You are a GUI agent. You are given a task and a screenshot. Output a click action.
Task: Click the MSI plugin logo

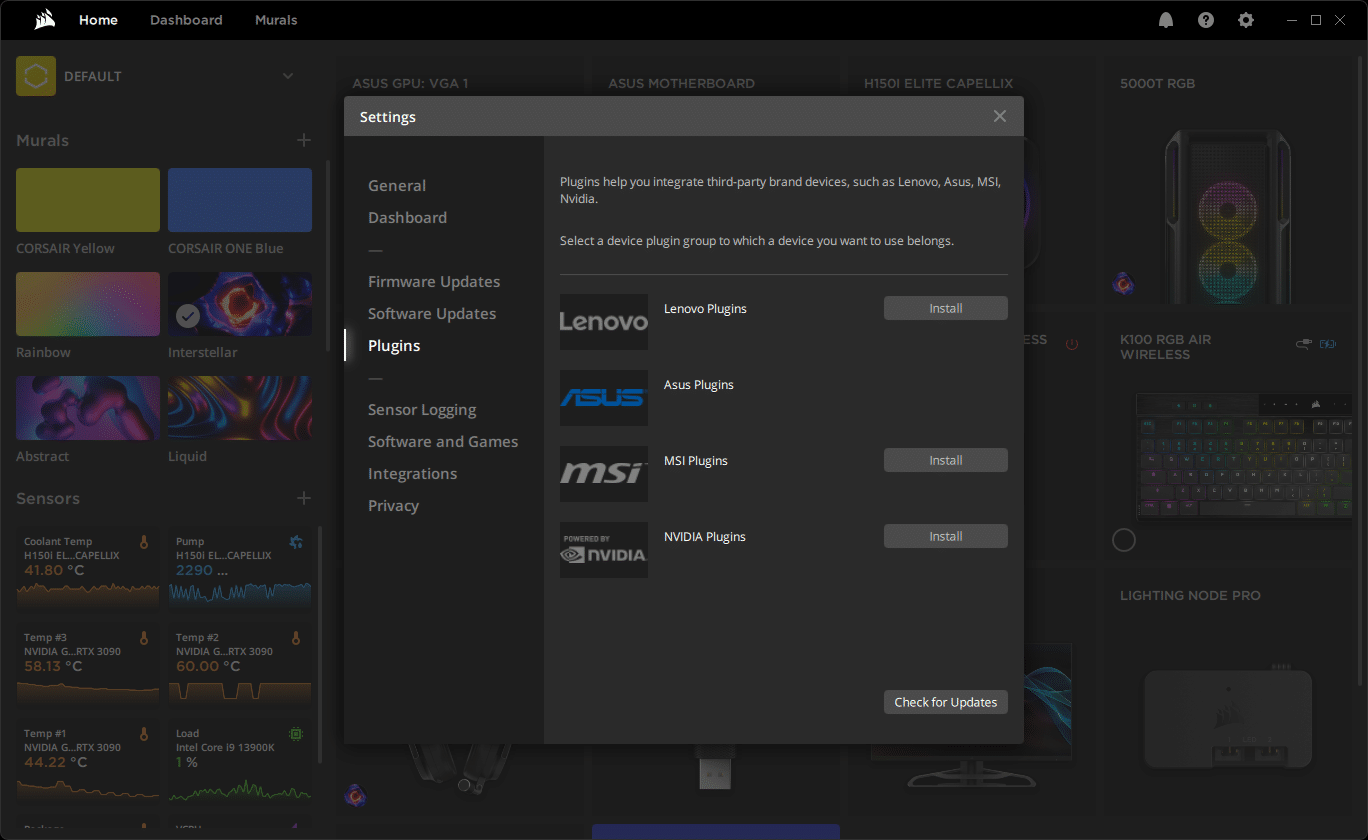[x=604, y=474]
